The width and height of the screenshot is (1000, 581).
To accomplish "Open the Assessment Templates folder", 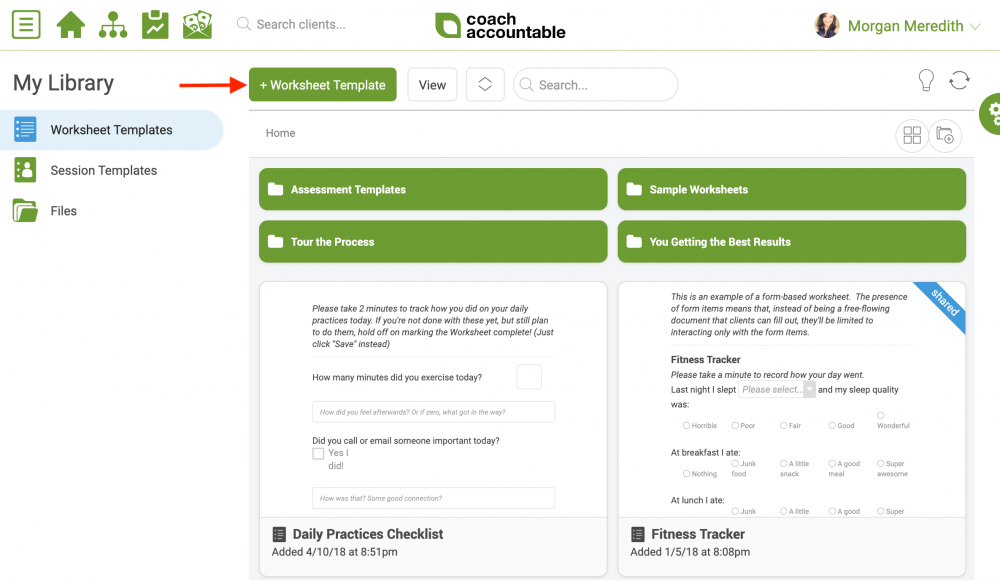I will tap(433, 189).
